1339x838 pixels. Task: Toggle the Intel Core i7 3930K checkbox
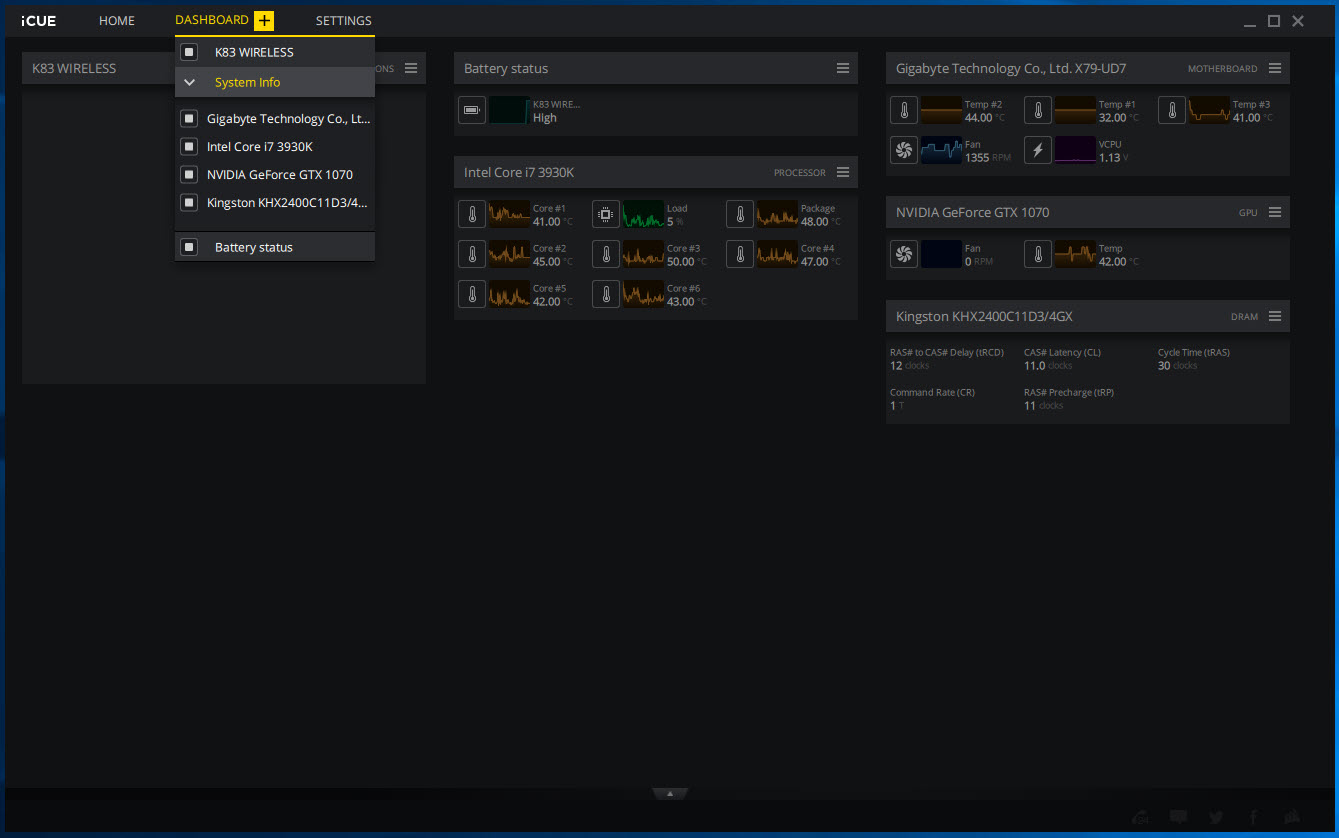tap(189, 147)
